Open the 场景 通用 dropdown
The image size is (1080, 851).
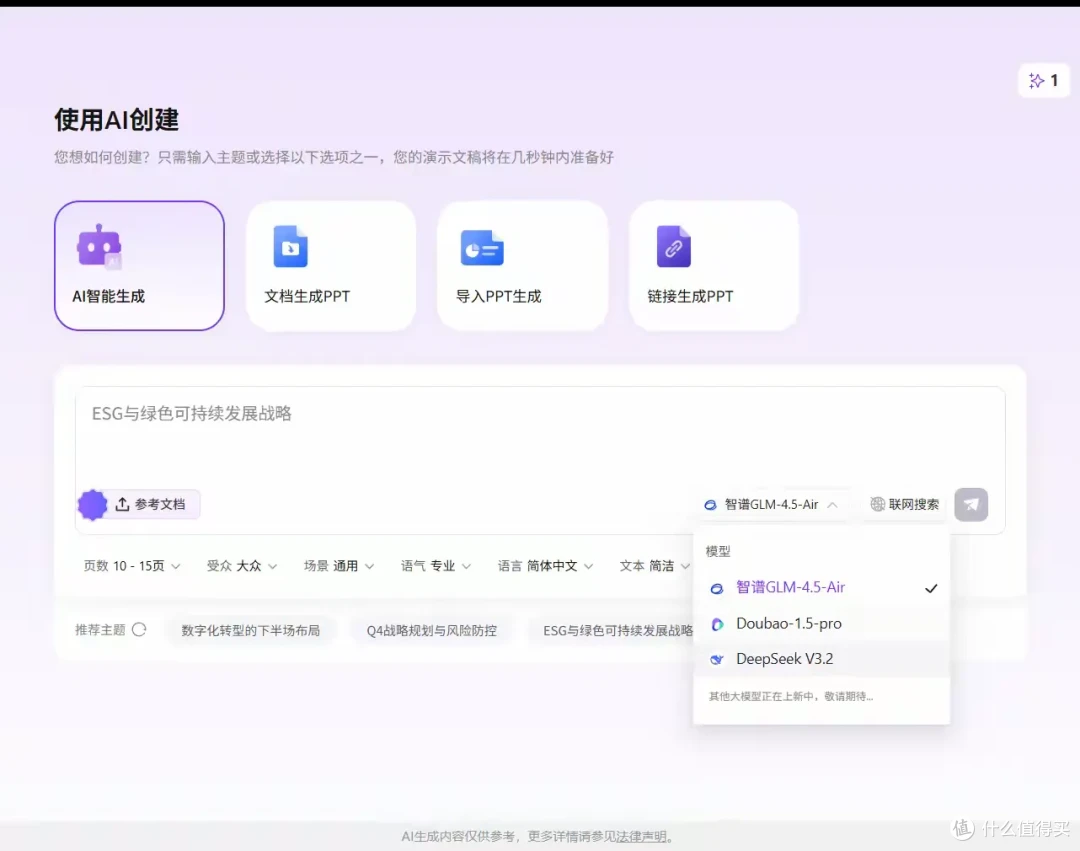339,566
